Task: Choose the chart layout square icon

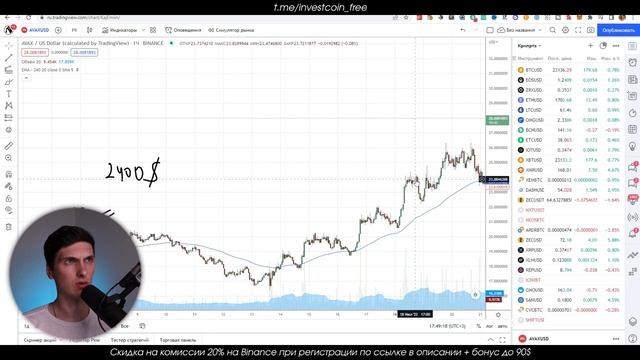Action: coord(490,30)
